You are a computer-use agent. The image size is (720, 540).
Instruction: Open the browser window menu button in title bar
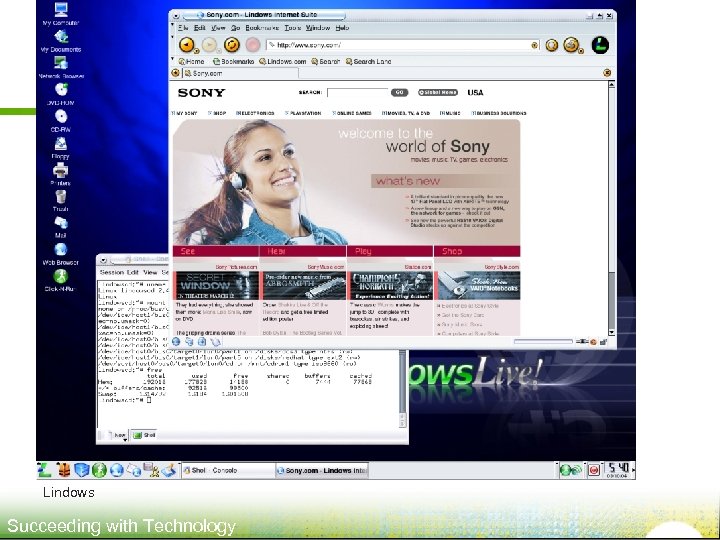175,16
